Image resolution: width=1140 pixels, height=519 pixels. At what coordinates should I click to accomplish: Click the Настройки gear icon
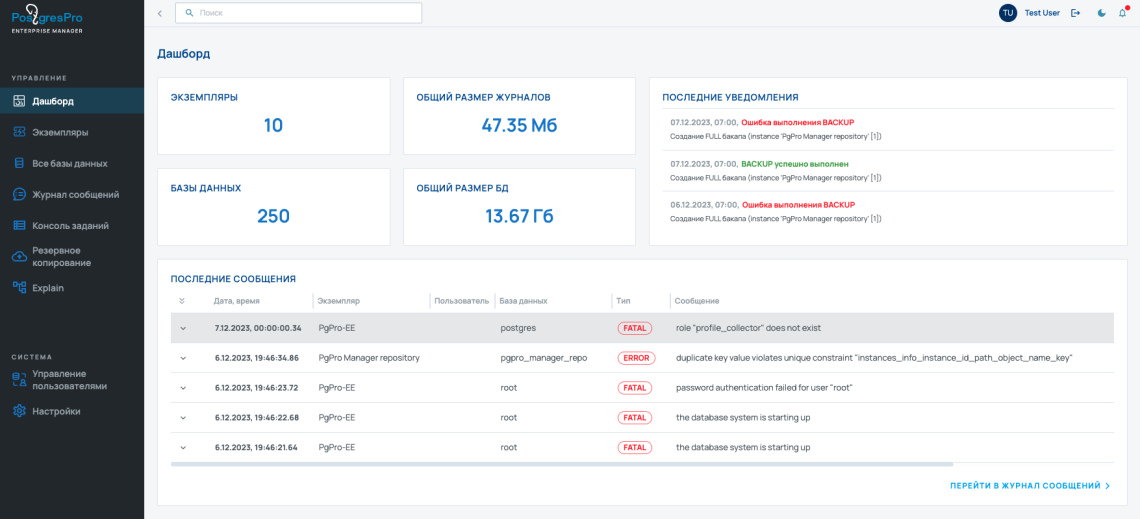(x=20, y=411)
